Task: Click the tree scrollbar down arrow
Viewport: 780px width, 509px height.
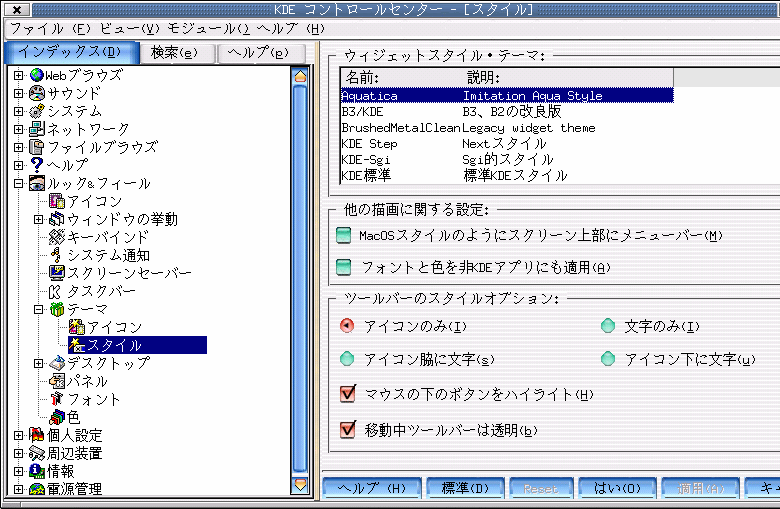Action: (300, 484)
